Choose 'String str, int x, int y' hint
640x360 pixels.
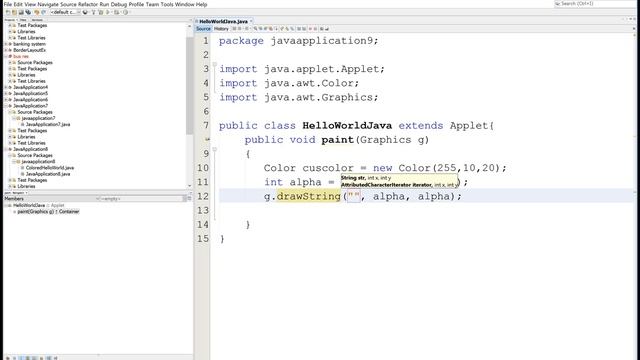point(366,178)
